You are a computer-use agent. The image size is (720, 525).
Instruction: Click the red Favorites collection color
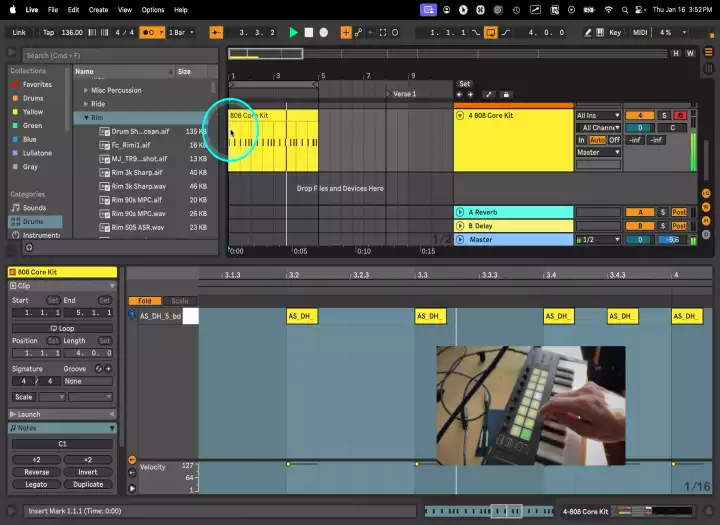[15, 85]
